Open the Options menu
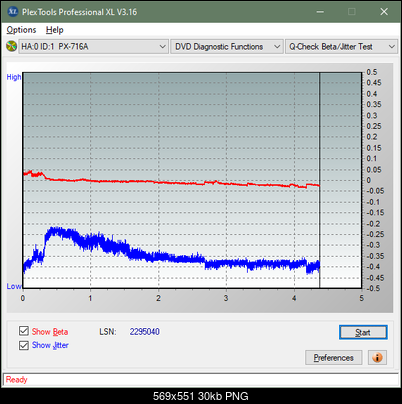 21,30
